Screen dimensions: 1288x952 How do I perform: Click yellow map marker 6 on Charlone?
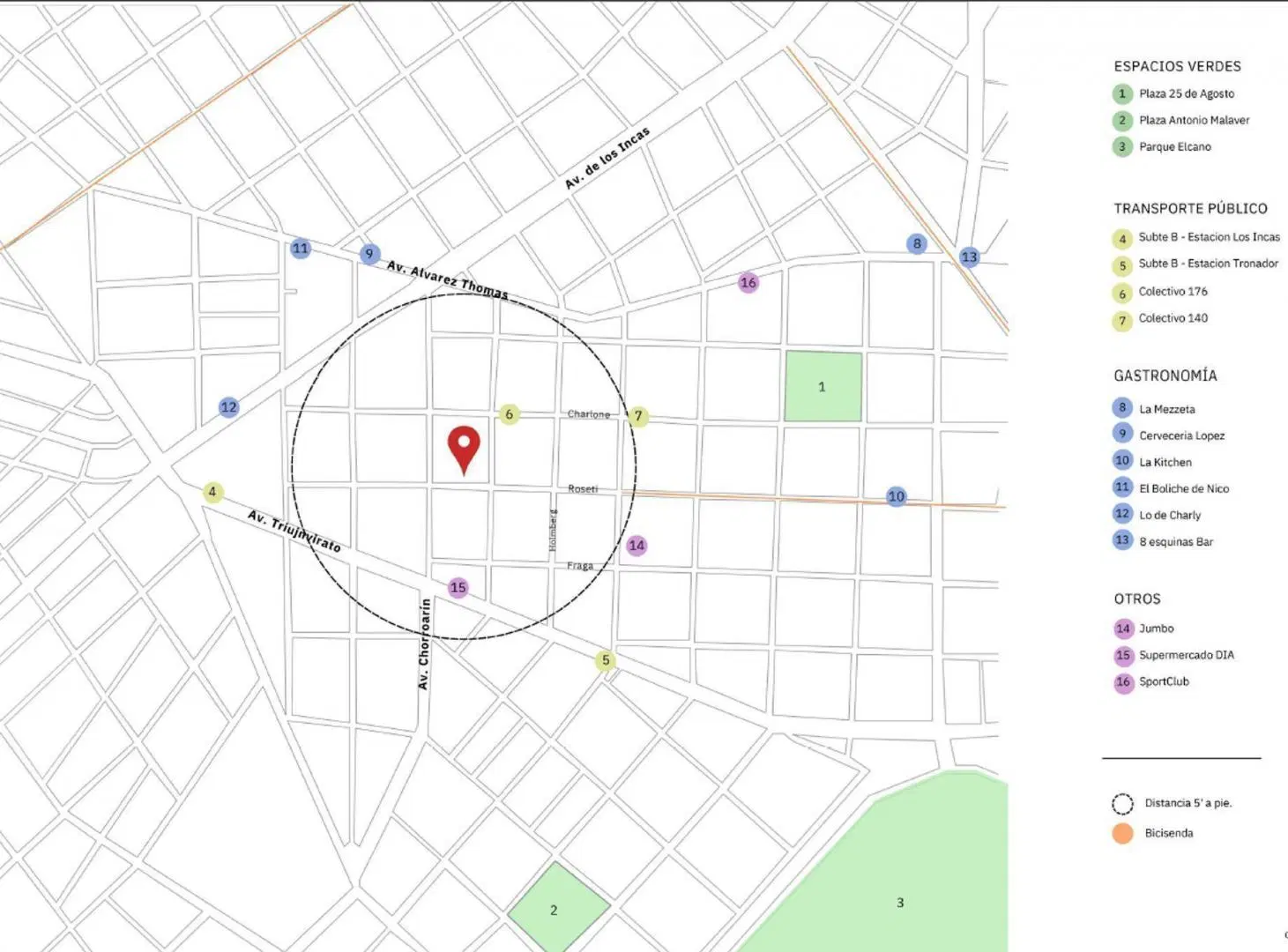(x=509, y=414)
